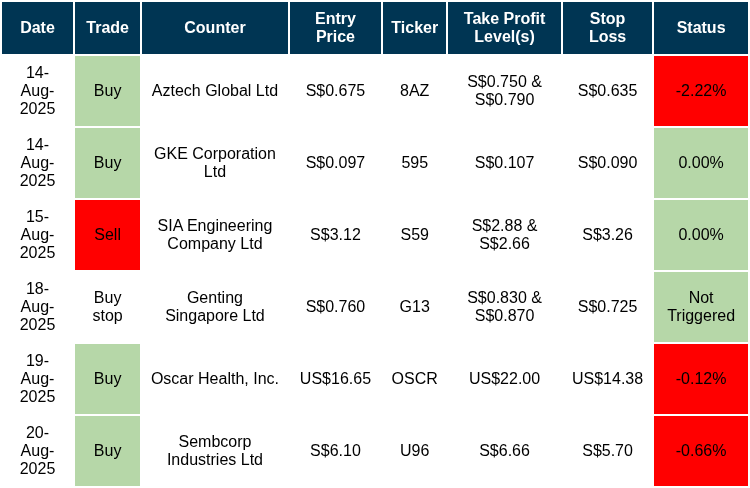
Task: Click the Trade column header
Action: coord(107,28)
